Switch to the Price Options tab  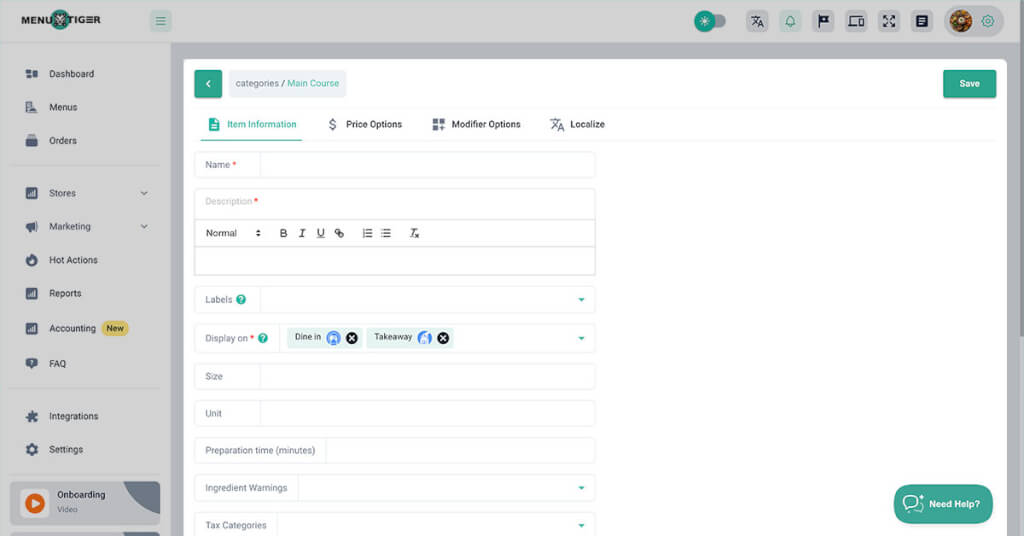(x=365, y=124)
